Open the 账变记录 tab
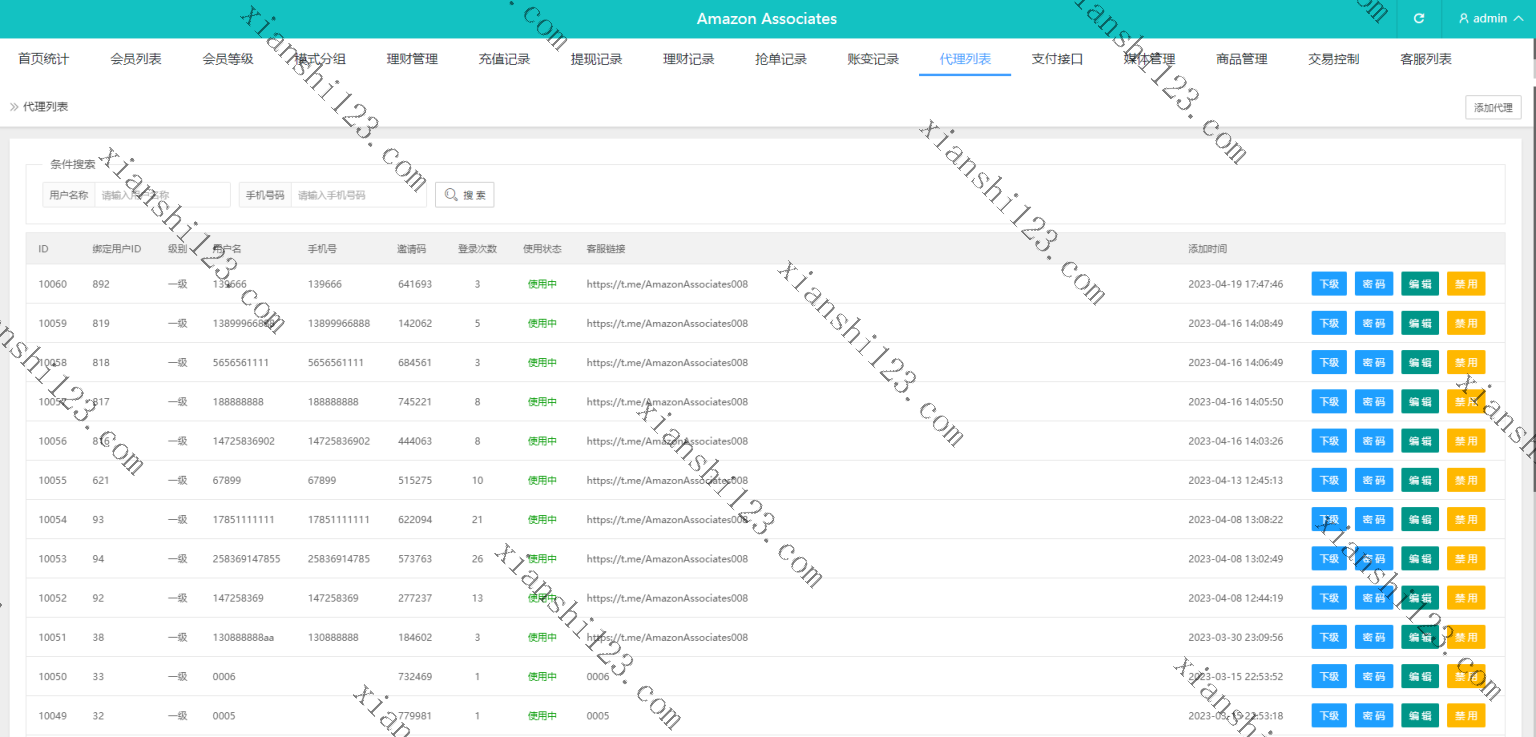 (873, 59)
